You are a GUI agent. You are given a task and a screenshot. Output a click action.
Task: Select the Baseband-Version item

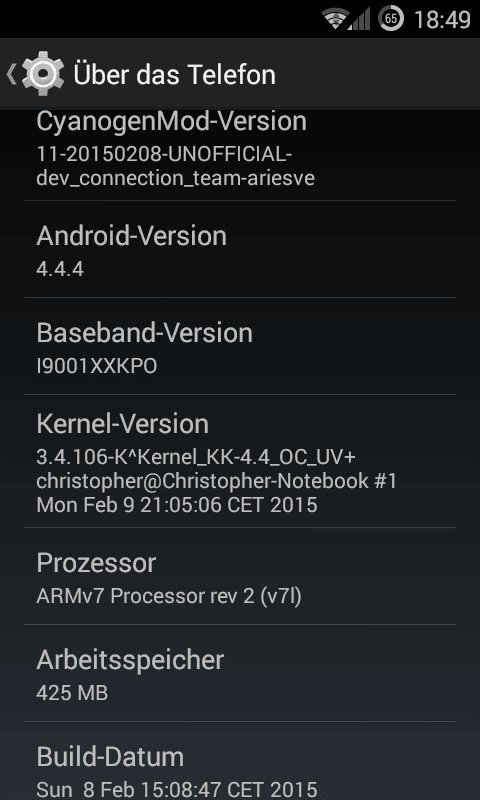[x=240, y=346]
